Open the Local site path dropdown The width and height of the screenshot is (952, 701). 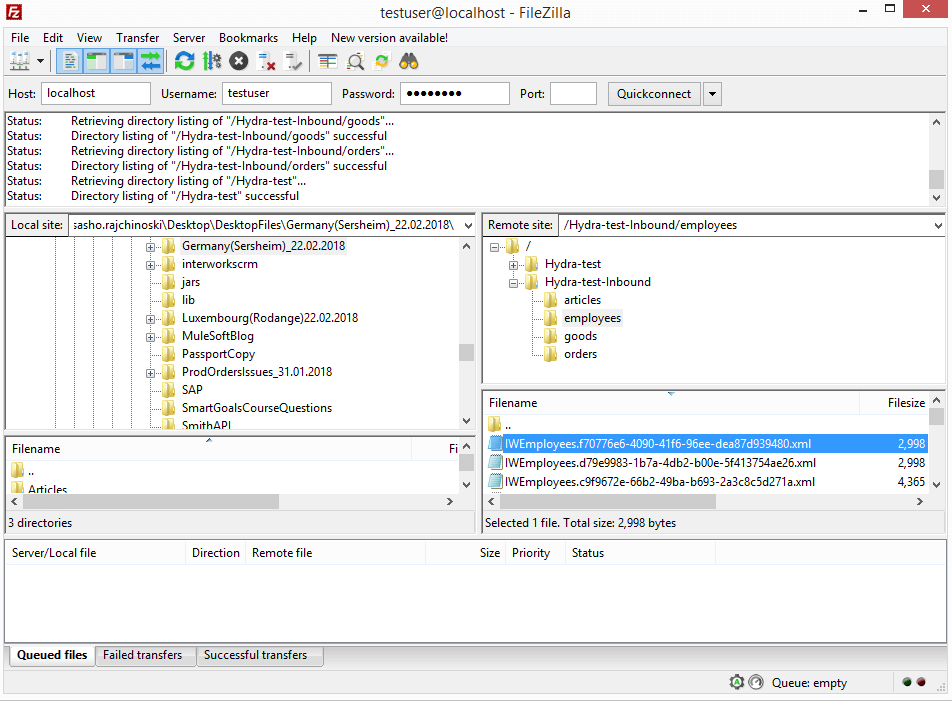[468, 225]
